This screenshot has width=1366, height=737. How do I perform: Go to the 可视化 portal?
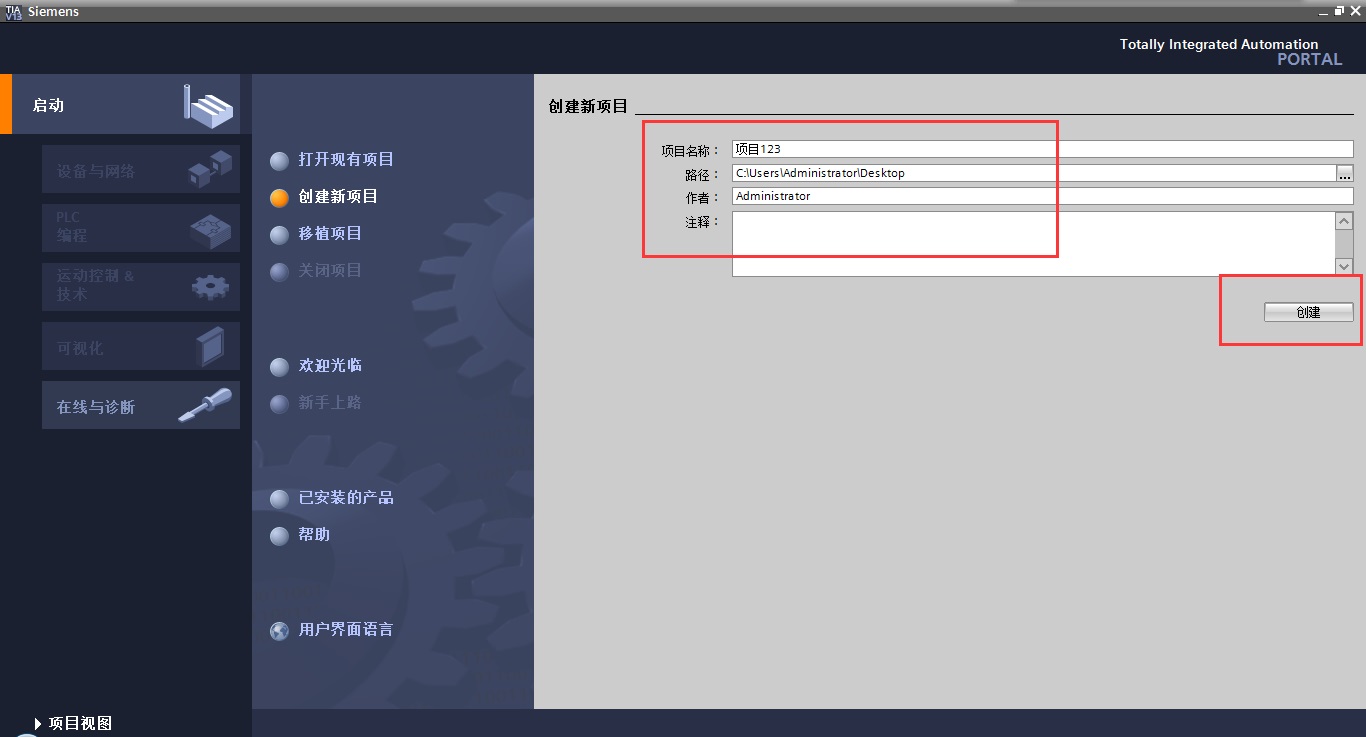coord(141,346)
